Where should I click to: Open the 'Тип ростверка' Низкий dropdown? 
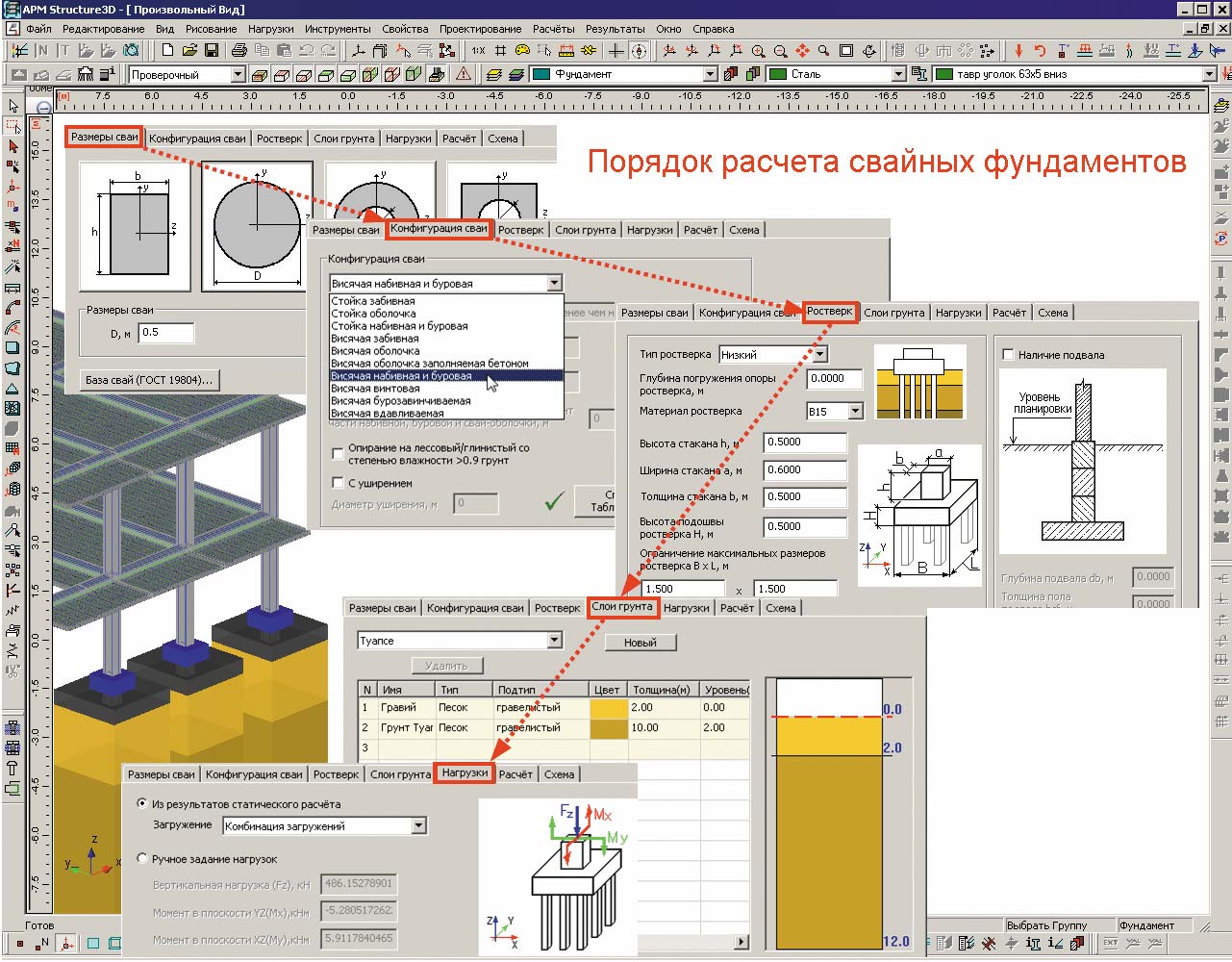pos(819,355)
